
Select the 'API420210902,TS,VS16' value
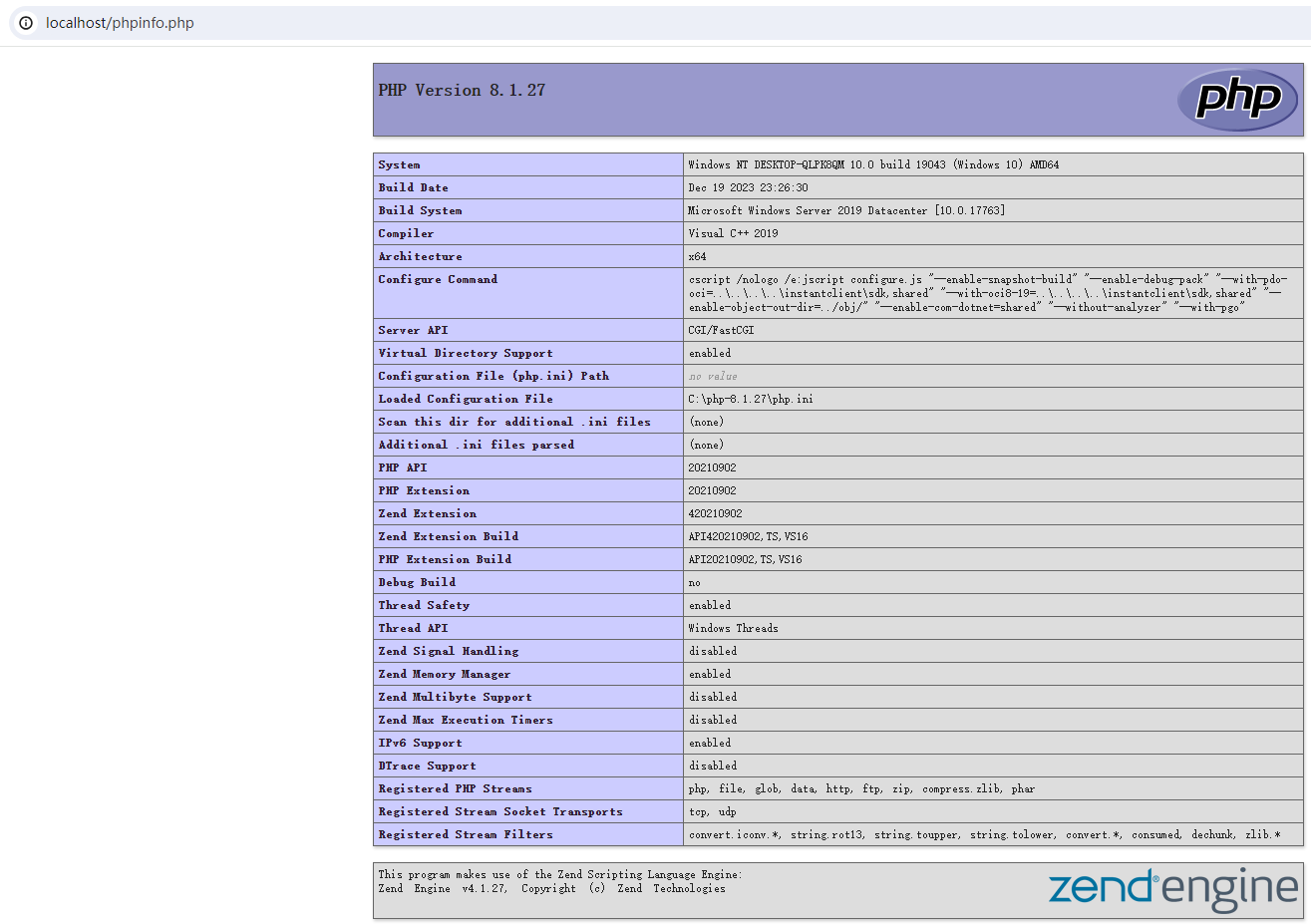pyautogui.click(x=748, y=537)
